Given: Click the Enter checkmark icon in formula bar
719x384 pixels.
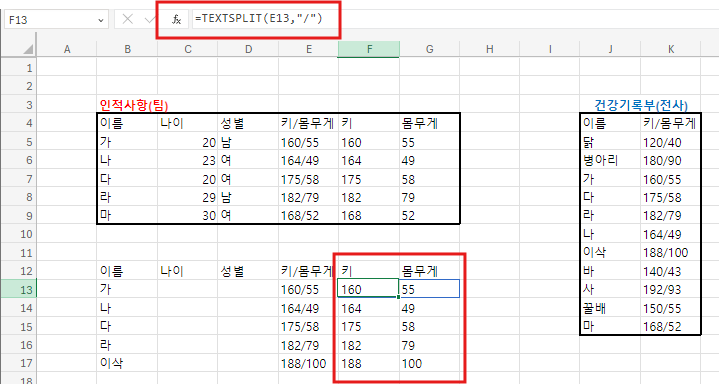Looking at the screenshot, I should pos(149,19).
